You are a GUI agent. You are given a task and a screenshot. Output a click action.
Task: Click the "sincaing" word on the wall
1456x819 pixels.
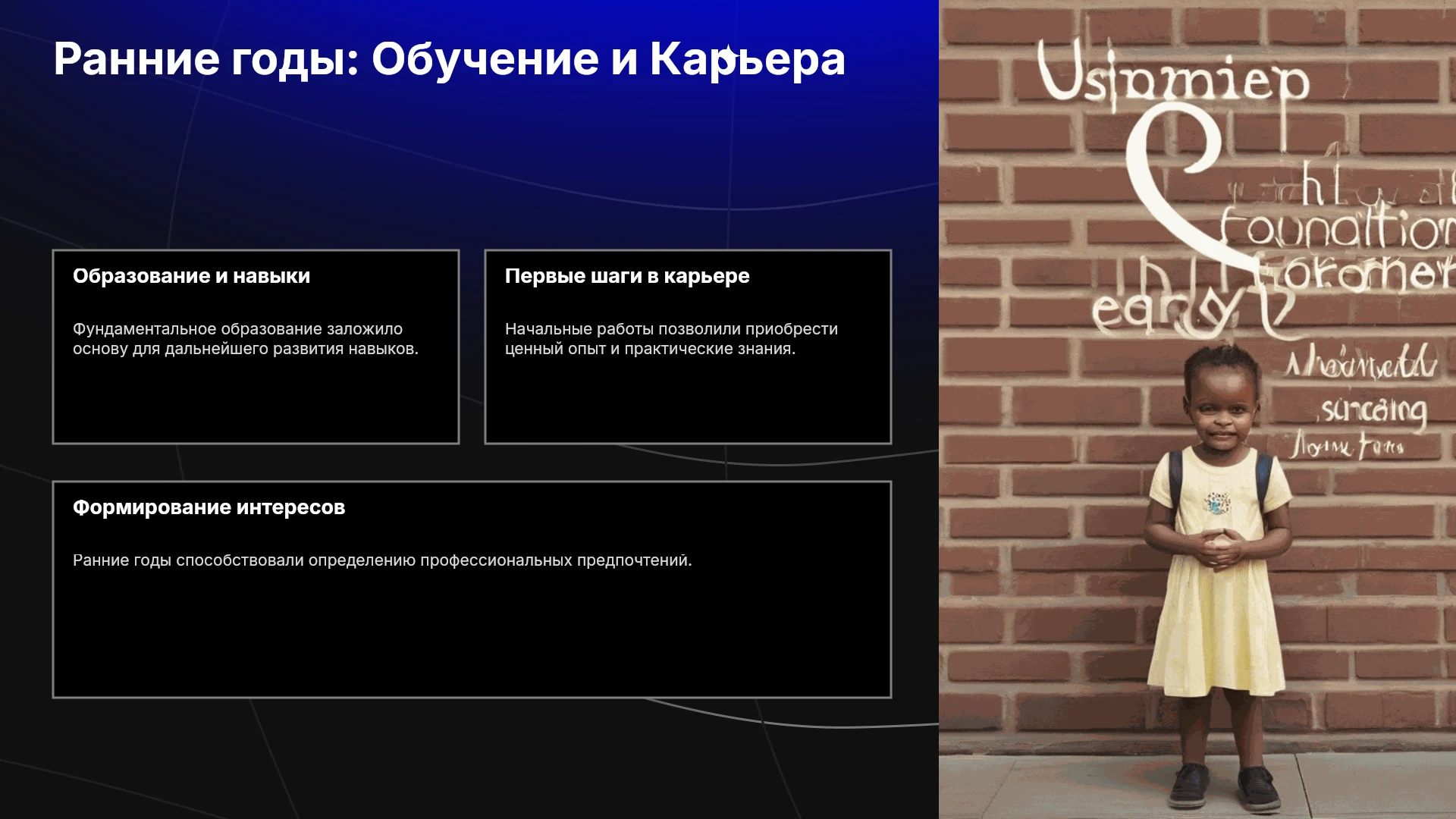point(1374,411)
